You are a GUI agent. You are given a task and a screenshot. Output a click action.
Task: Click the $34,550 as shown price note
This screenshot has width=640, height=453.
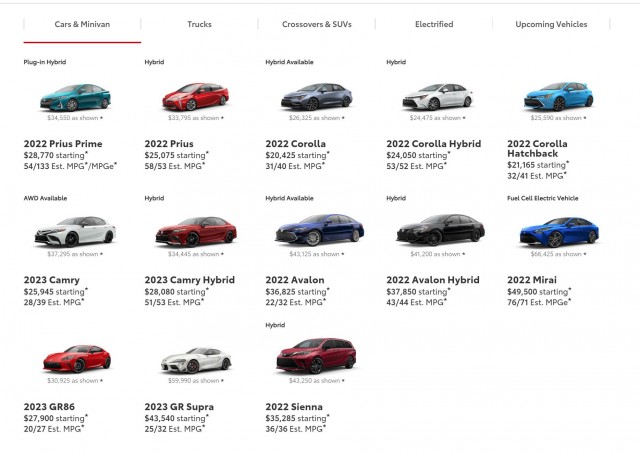tap(75, 118)
